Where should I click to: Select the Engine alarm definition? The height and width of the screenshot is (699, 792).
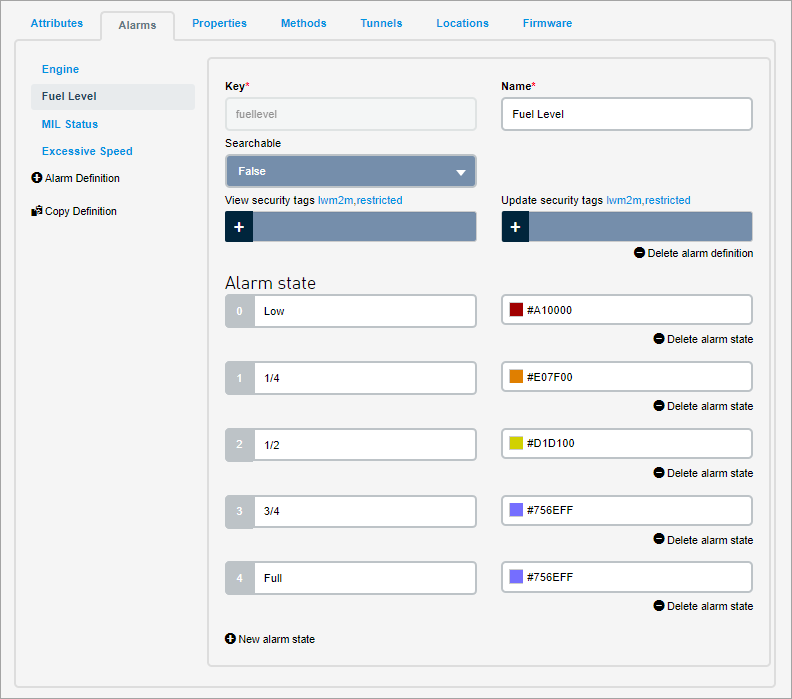pyautogui.click(x=60, y=69)
